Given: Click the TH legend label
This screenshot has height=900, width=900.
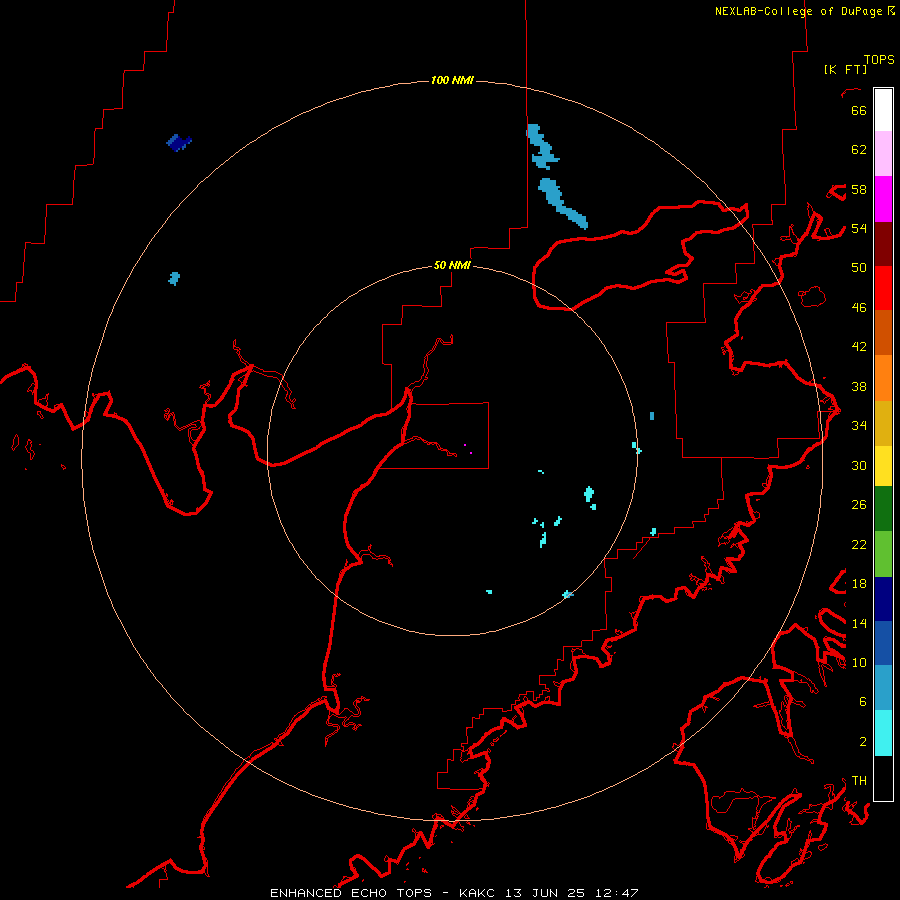Looking at the screenshot, I should (x=859, y=781).
